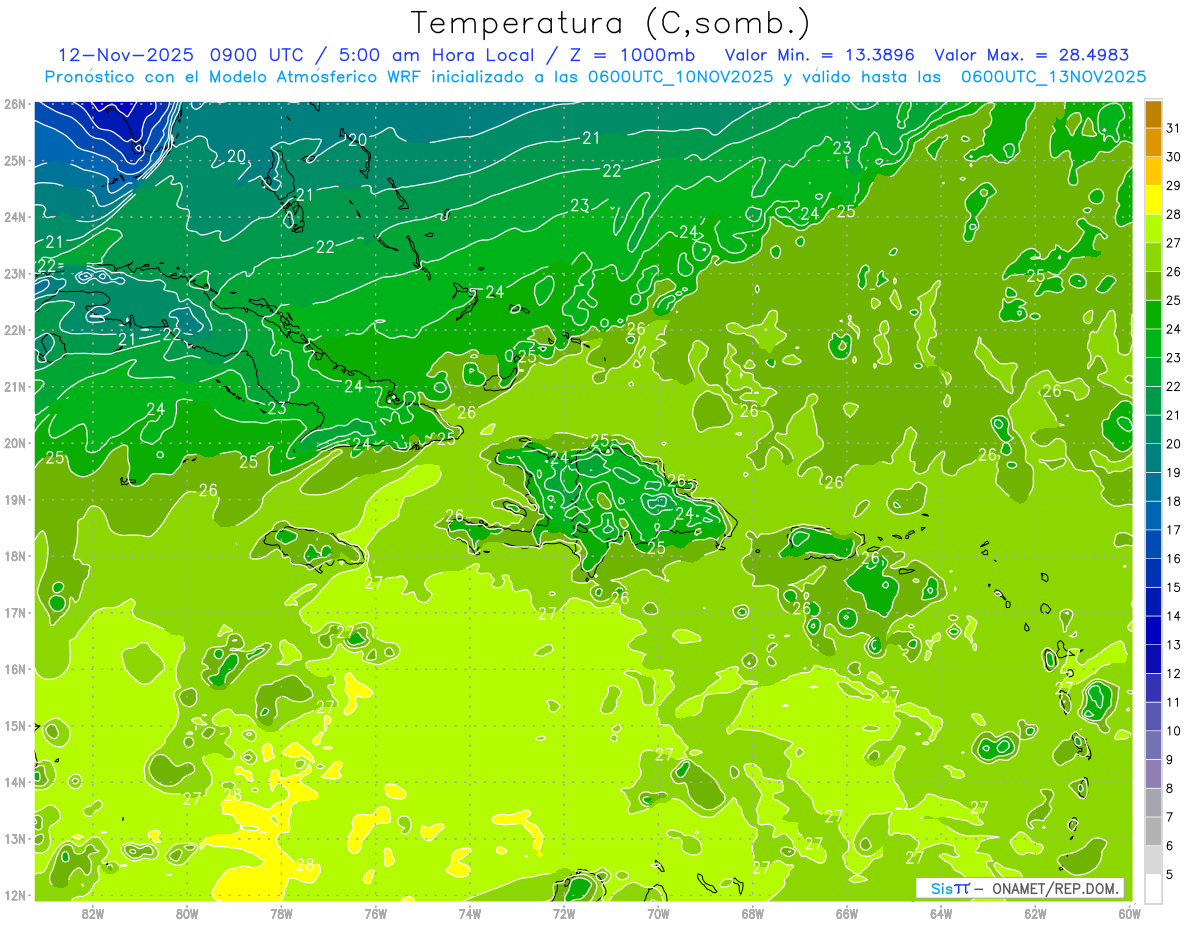Click the 'Valor Min. = 13.3896' readout
The width and height of the screenshot is (1200, 927).
coord(820,56)
